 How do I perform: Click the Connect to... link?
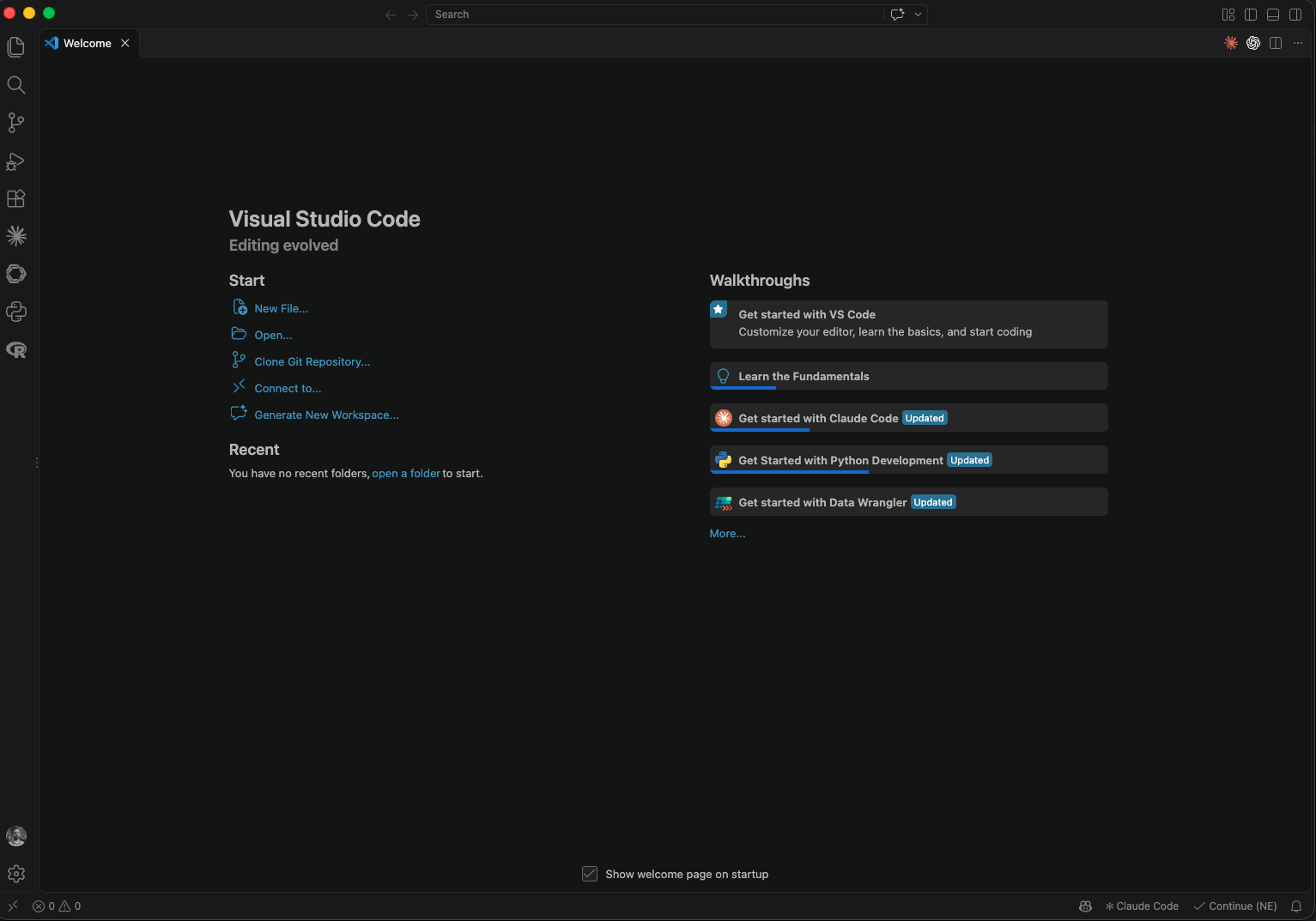coord(288,388)
